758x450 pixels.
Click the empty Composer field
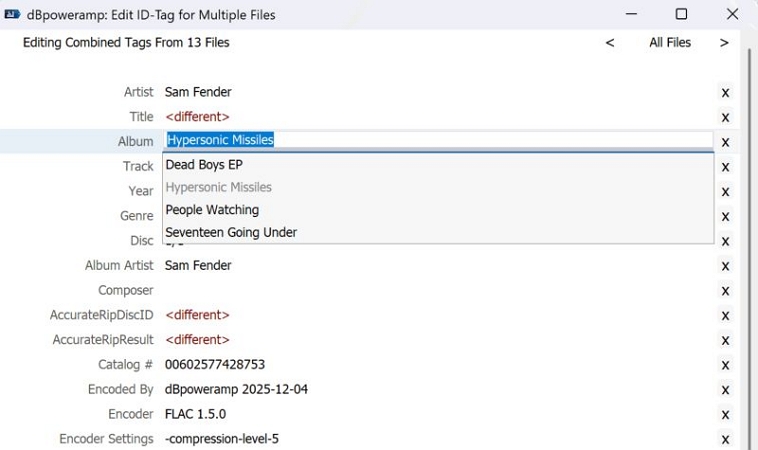[438, 290]
